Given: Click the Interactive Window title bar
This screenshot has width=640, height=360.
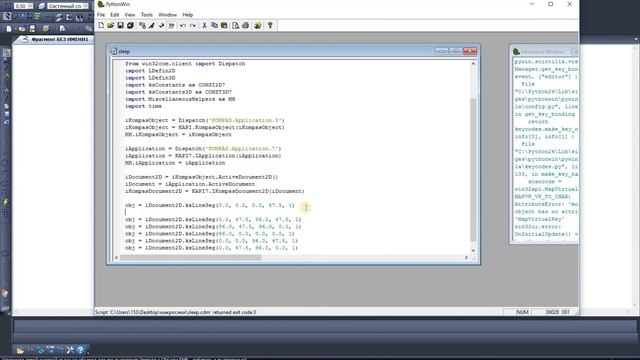Looking at the screenshot, I should (x=543, y=52).
